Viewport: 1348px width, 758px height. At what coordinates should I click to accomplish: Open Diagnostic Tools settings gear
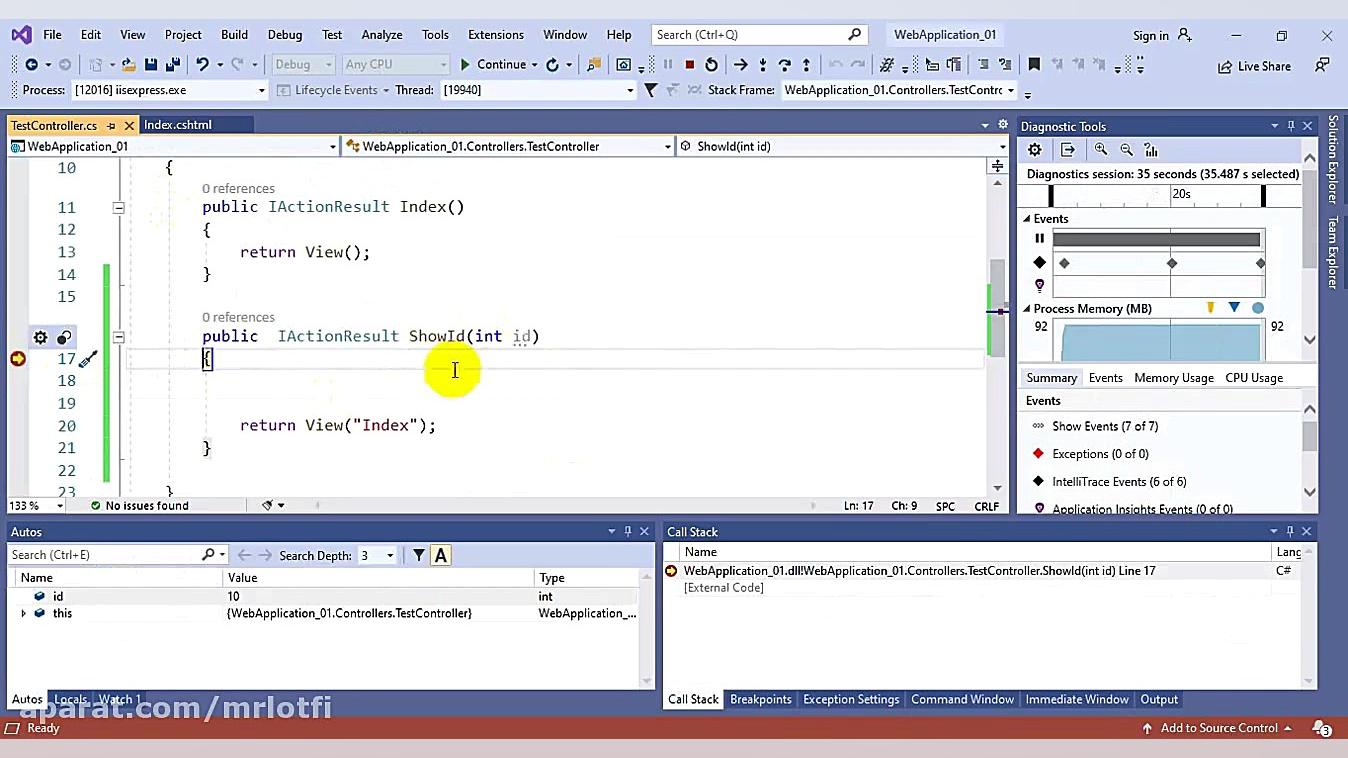[1035, 150]
